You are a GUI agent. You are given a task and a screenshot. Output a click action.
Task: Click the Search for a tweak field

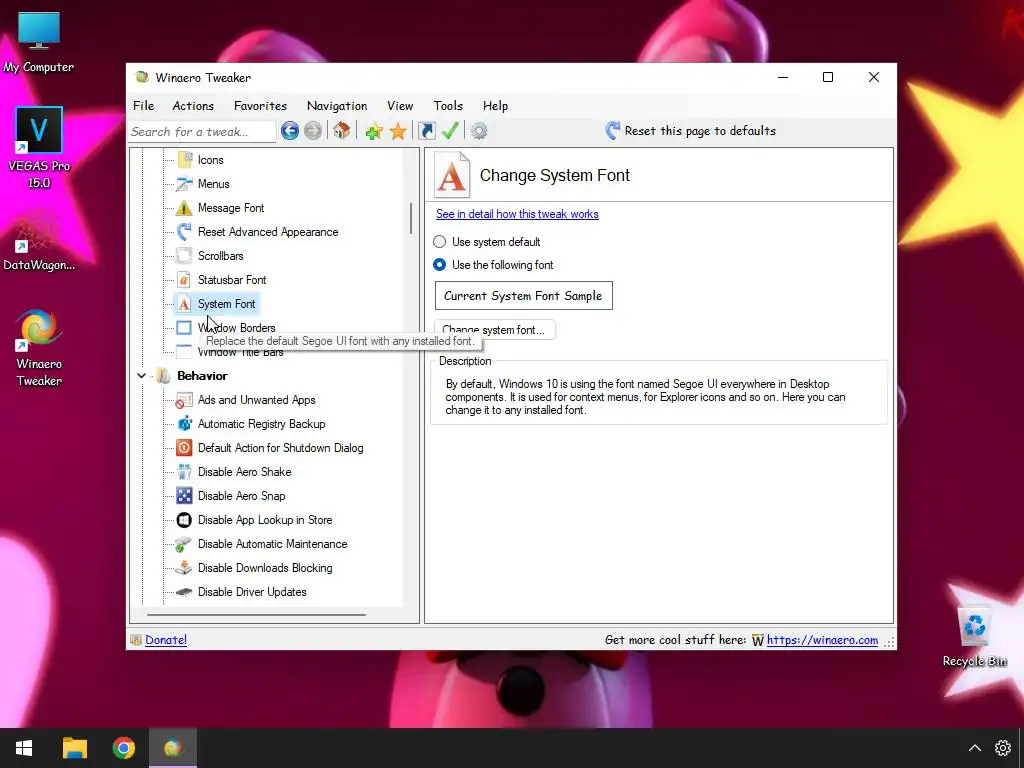[202, 132]
